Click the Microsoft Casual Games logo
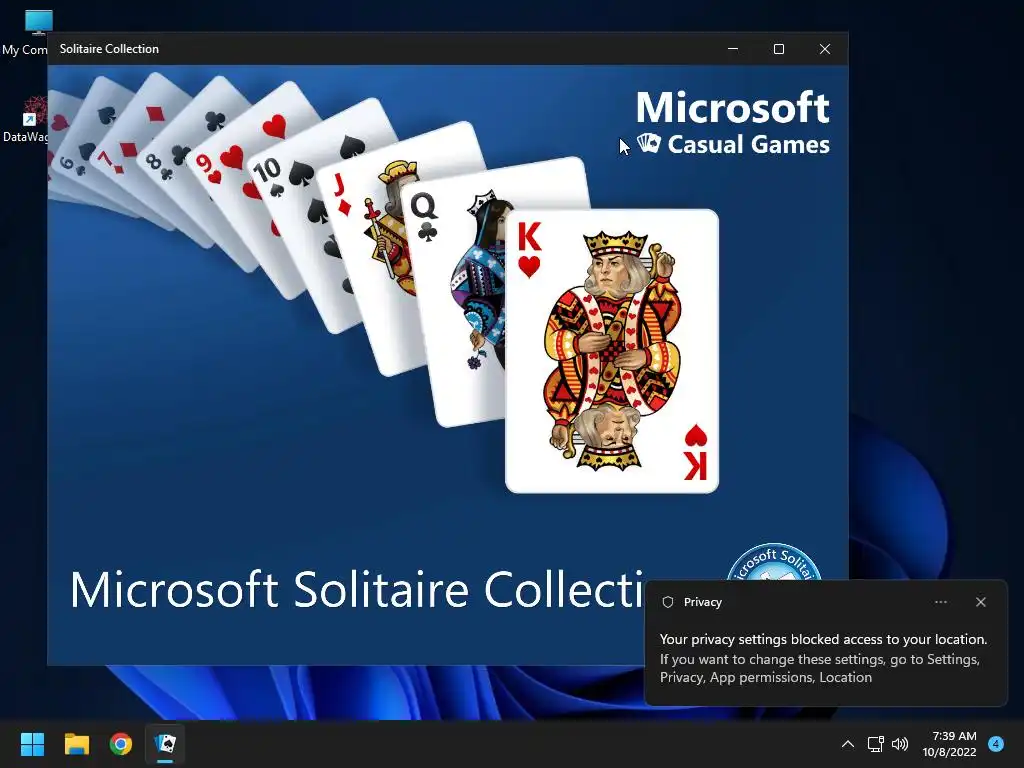This screenshot has height=768, width=1024. pyautogui.click(x=732, y=123)
